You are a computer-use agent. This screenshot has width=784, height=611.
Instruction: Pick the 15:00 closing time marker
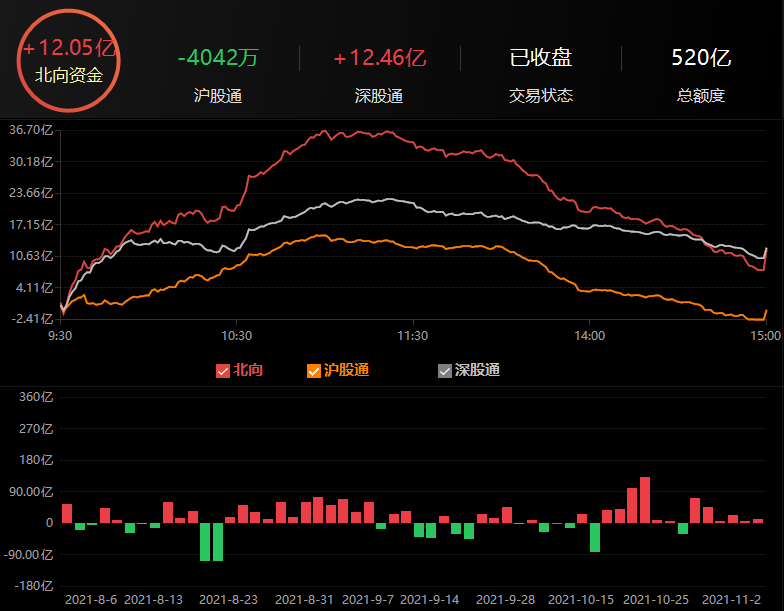[765, 336]
